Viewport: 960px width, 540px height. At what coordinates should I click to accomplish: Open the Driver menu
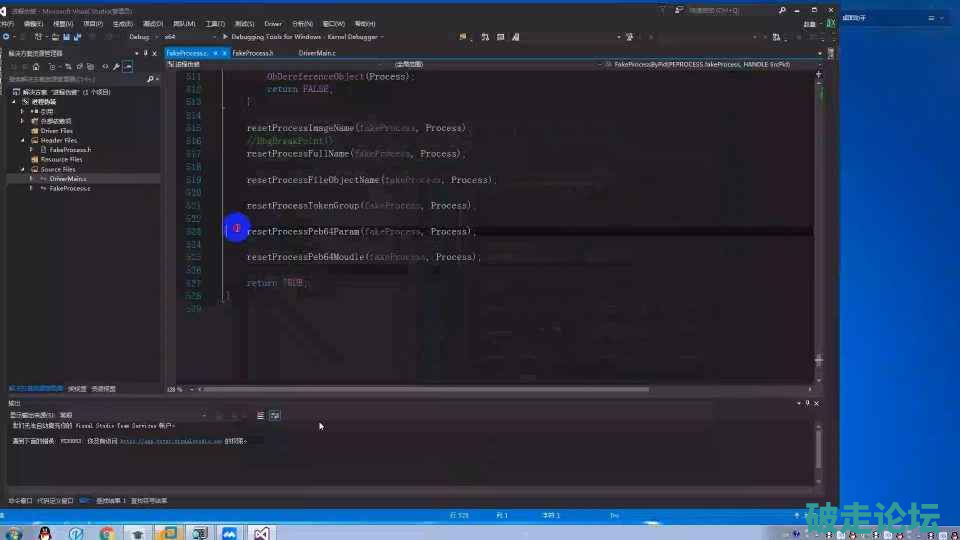point(273,23)
